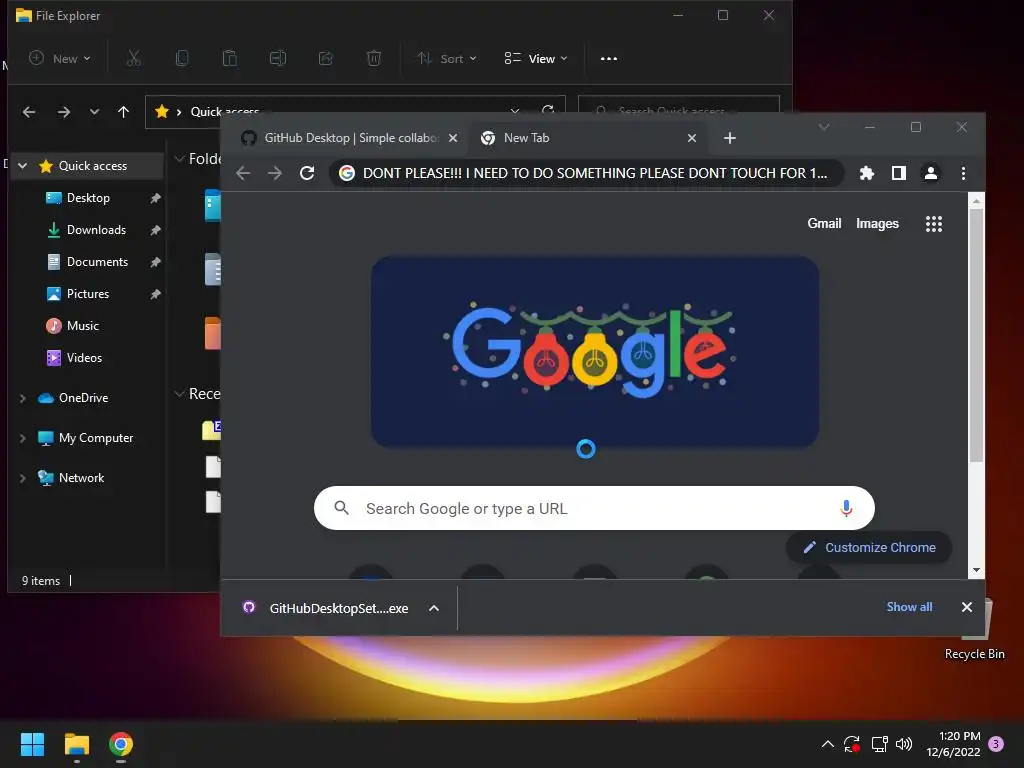
Task: Close the GitHub Desktop tab
Action: tap(453, 138)
